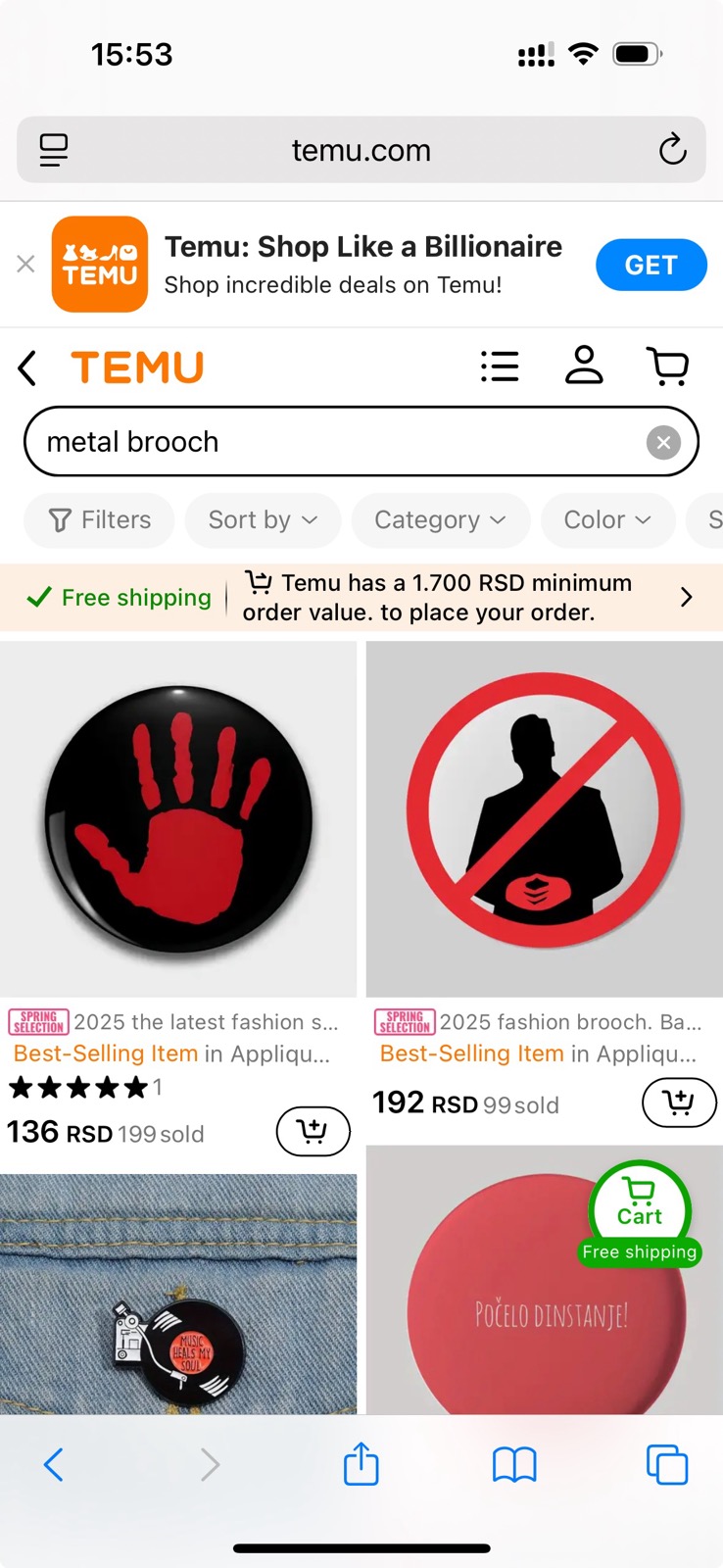The image size is (723, 1568).
Task: Tap the Safari share icon
Action: click(361, 1464)
